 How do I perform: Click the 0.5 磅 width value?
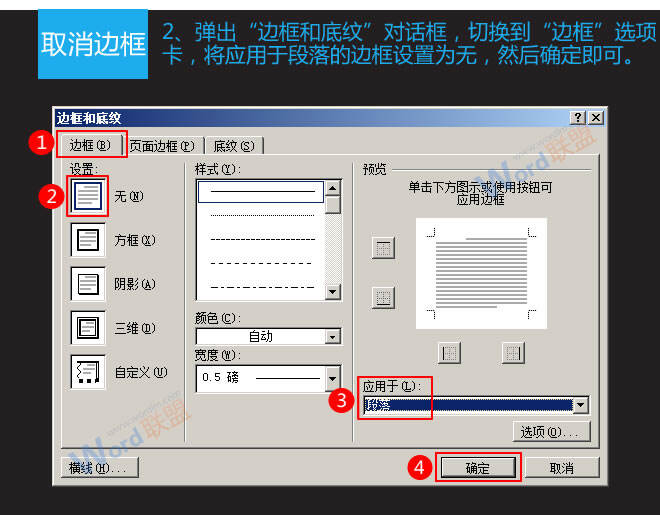tap(220, 377)
